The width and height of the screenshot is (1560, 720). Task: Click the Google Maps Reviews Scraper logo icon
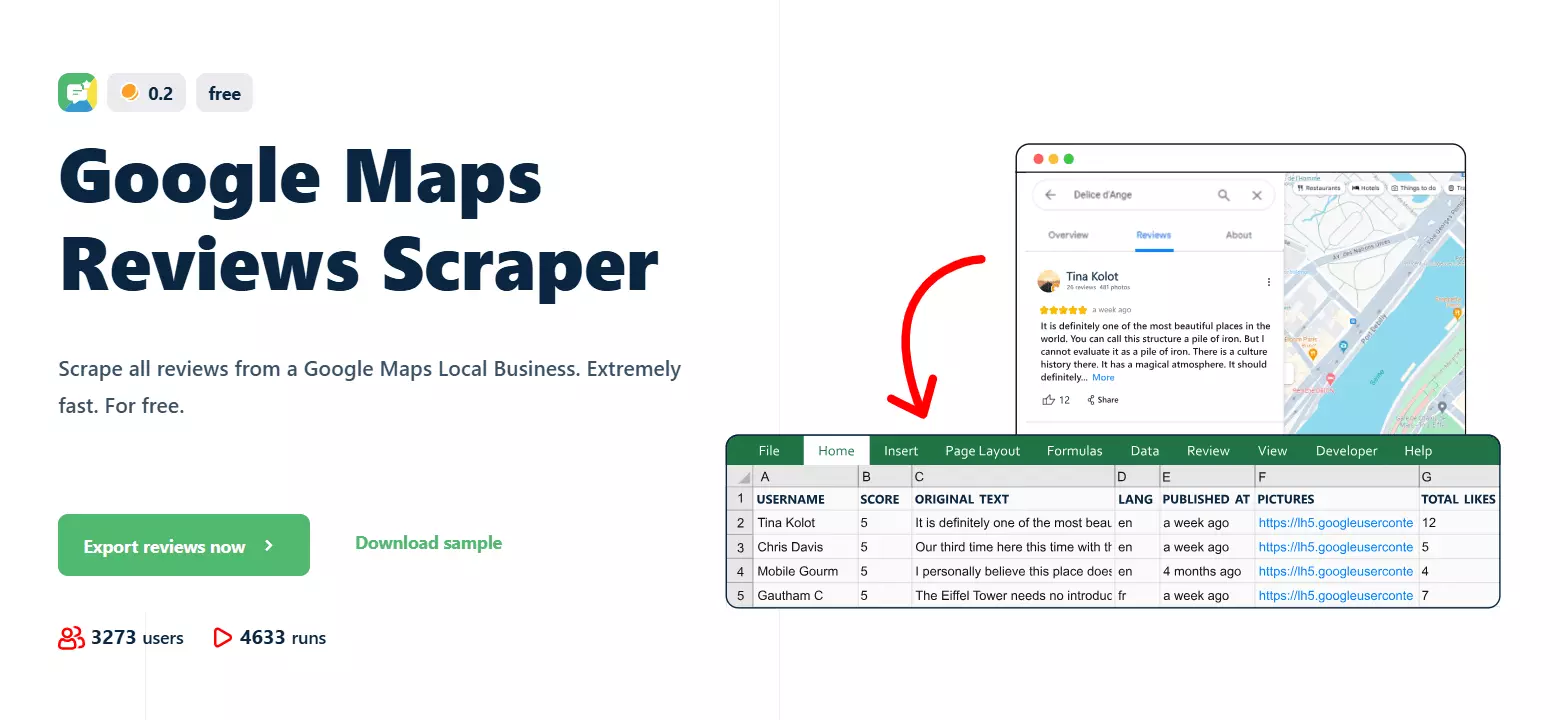coord(78,93)
